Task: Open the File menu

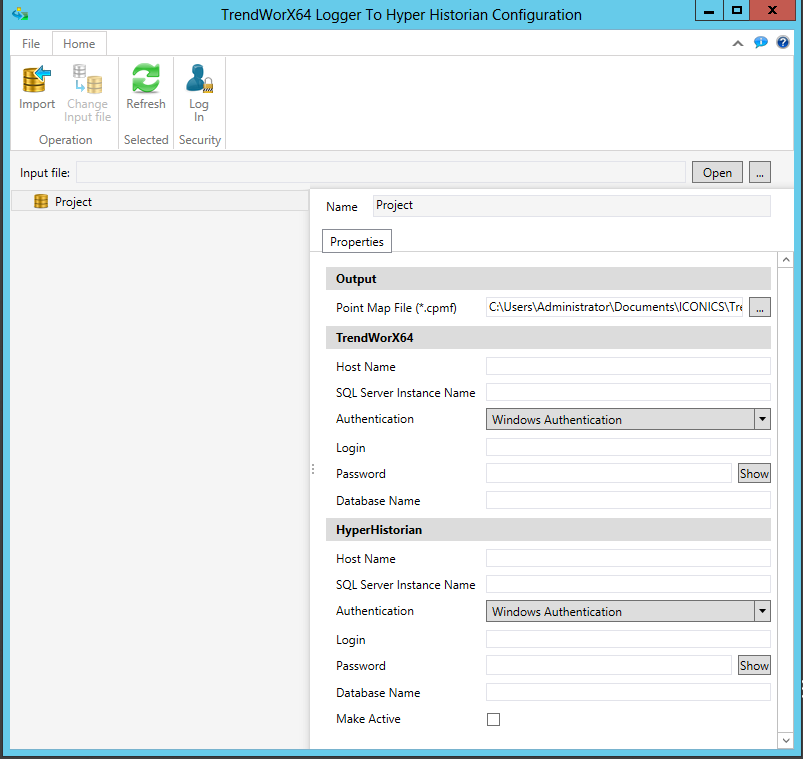Action: pyautogui.click(x=31, y=44)
